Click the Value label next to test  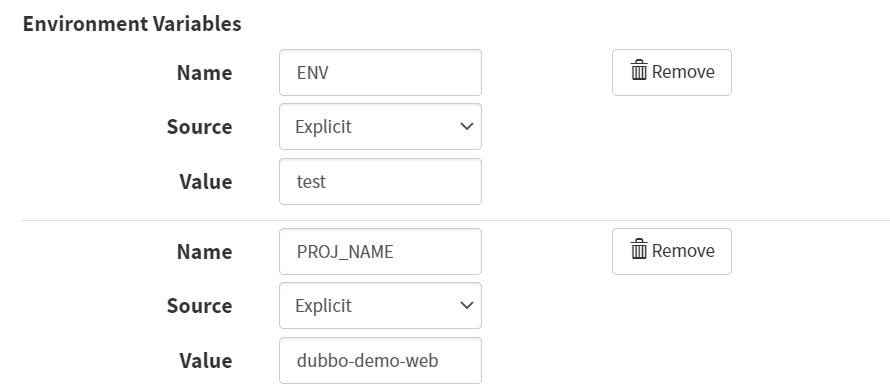point(205,182)
